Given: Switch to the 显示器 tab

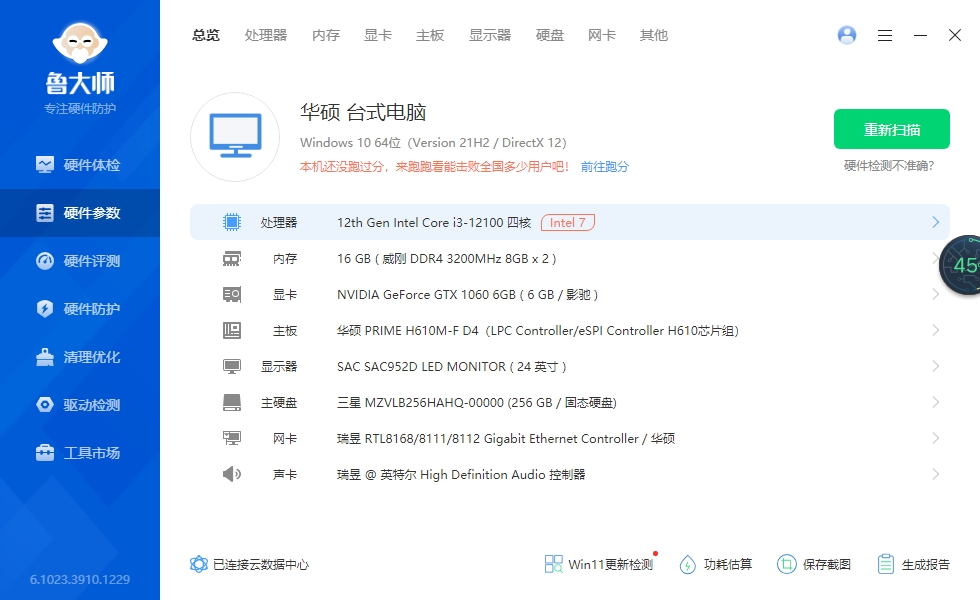Looking at the screenshot, I should pyautogui.click(x=490, y=35).
